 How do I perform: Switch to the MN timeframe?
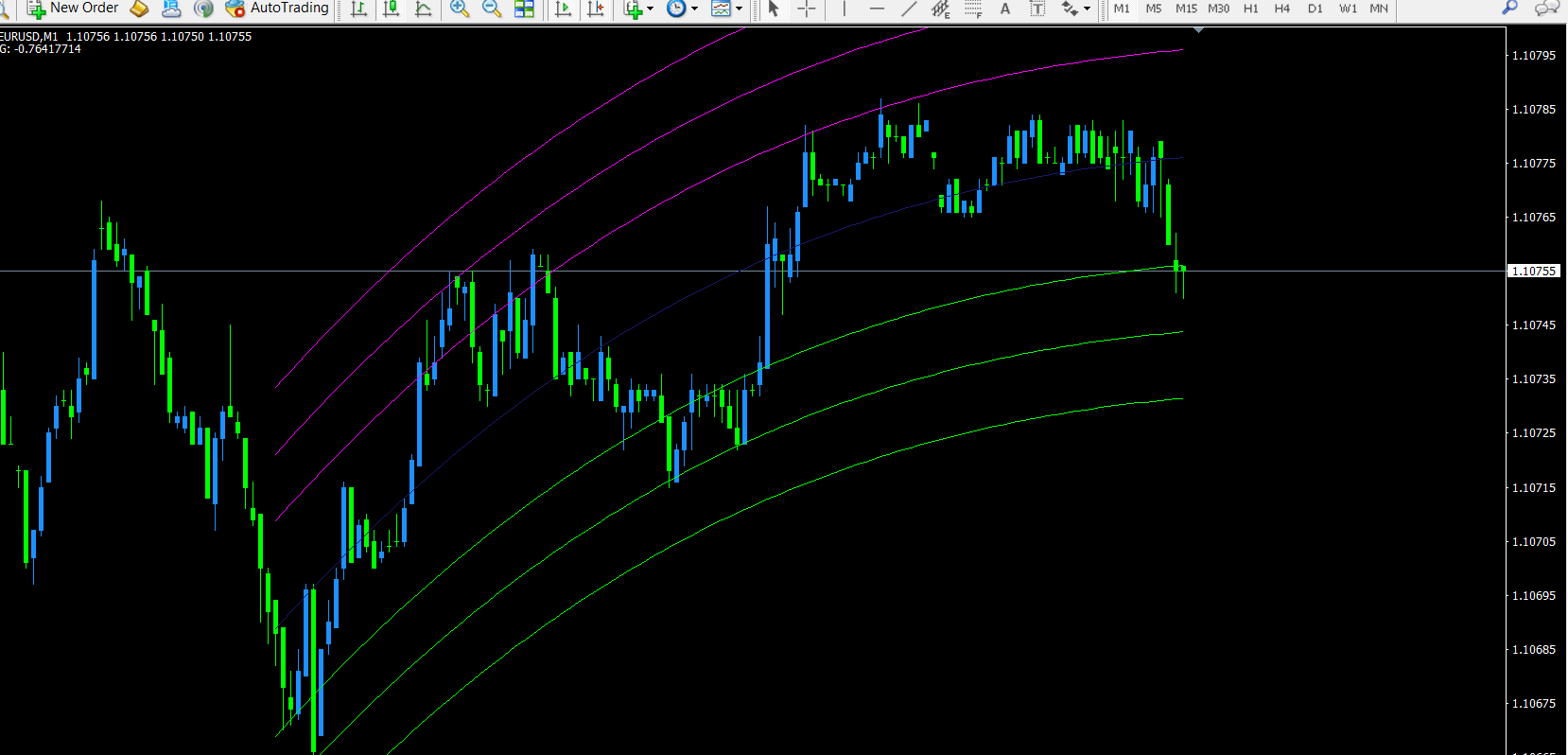(1379, 9)
